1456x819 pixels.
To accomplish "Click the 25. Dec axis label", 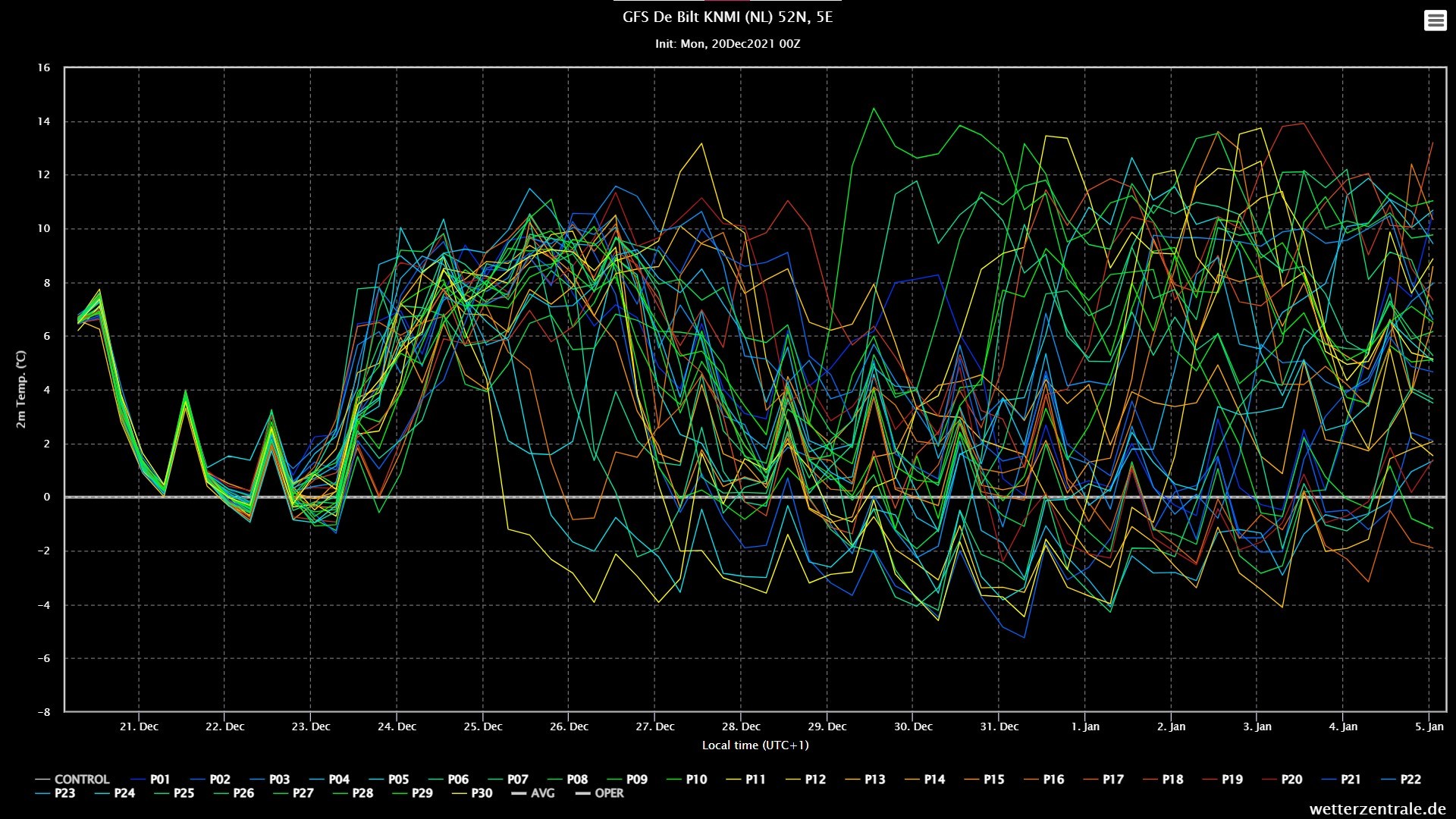I will pos(483,726).
